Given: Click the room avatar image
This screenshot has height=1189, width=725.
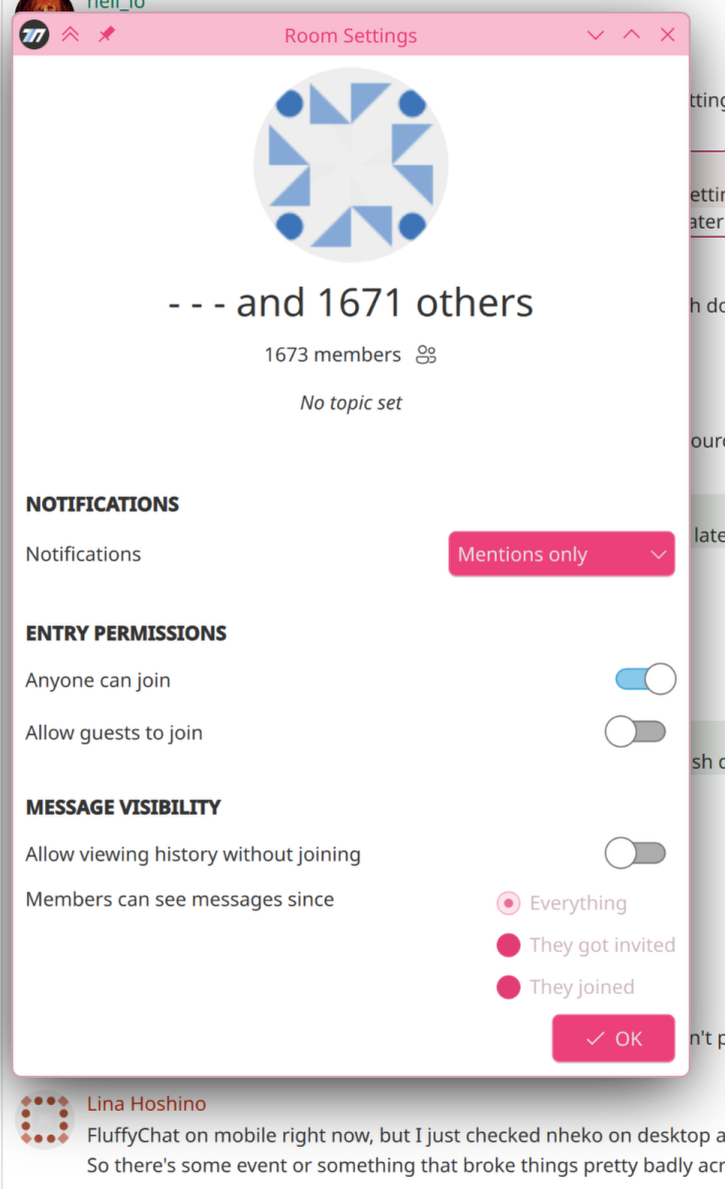Looking at the screenshot, I should click(x=351, y=165).
